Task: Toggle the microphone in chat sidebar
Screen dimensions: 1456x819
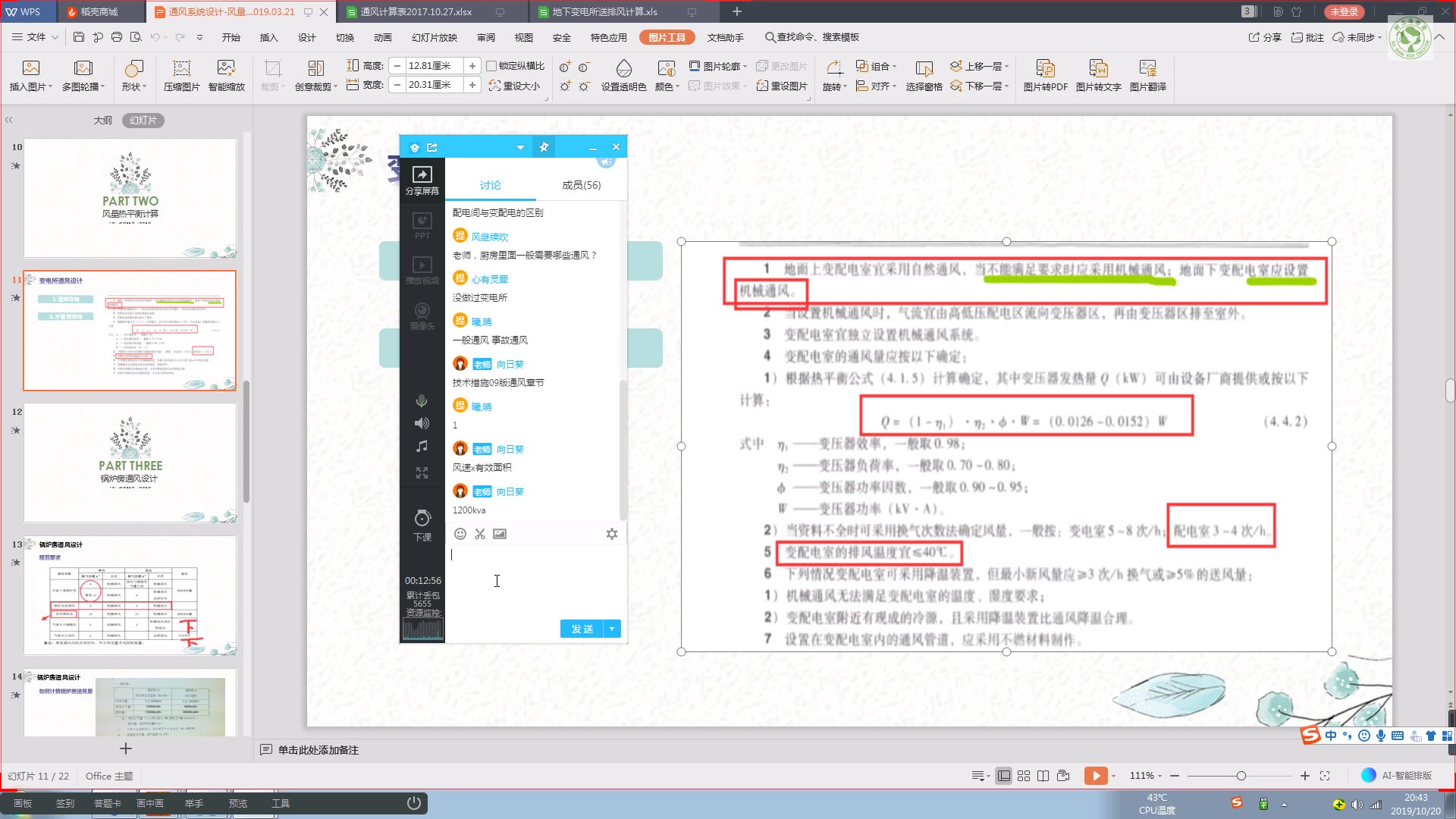Action: [x=422, y=400]
